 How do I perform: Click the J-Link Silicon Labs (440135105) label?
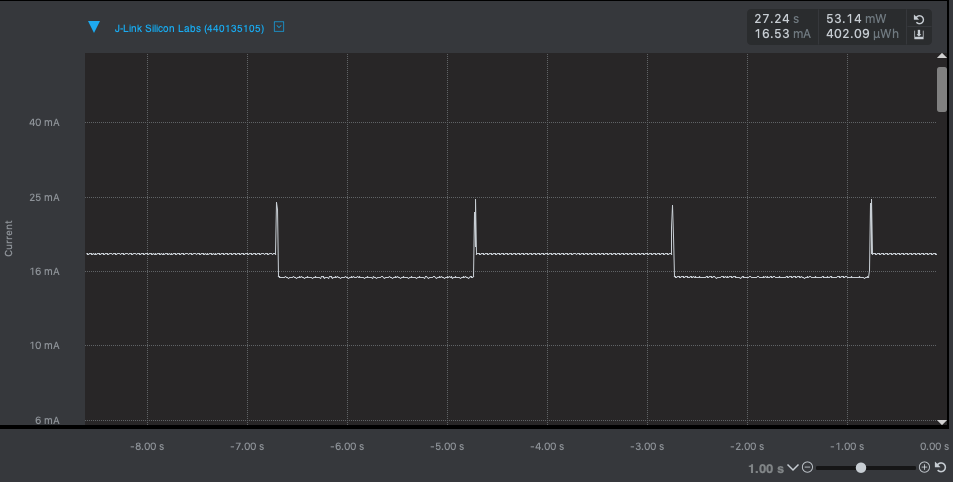click(189, 28)
